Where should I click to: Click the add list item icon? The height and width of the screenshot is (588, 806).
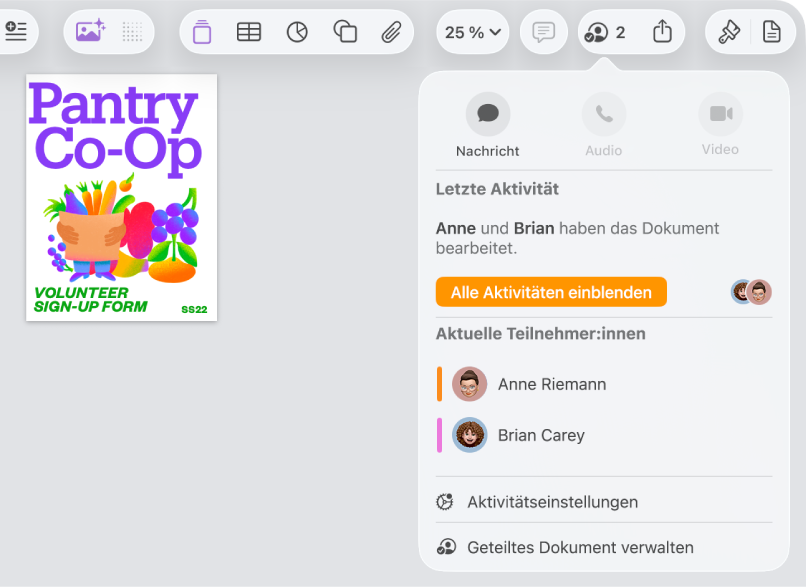click(15, 31)
